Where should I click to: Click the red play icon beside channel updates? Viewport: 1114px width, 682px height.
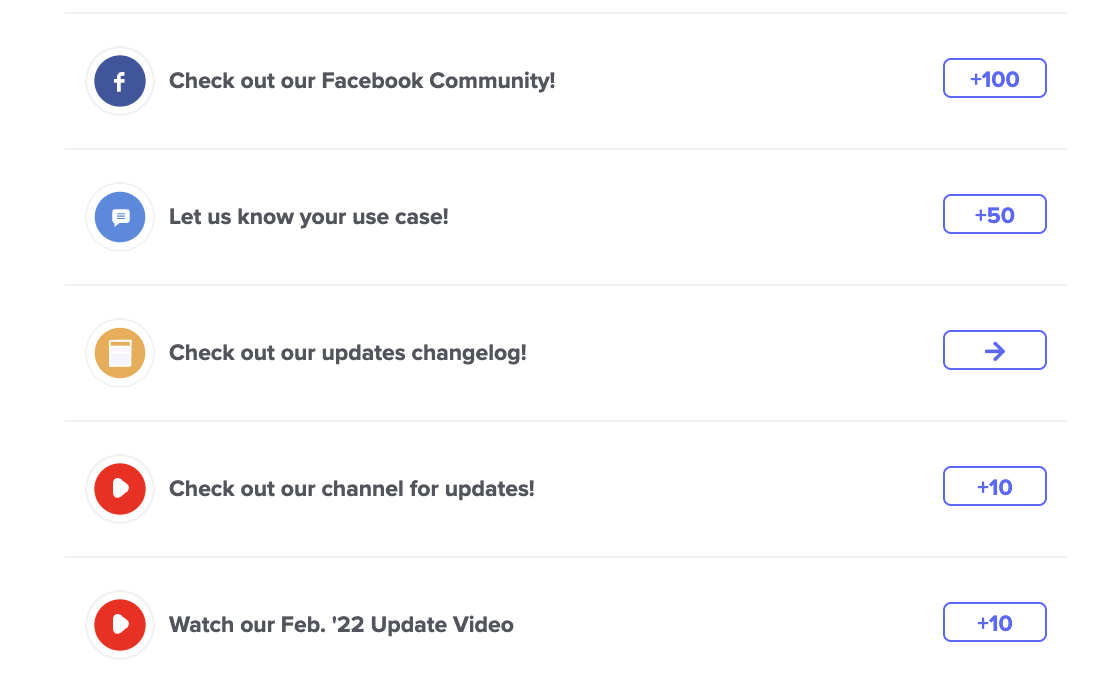[120, 489]
